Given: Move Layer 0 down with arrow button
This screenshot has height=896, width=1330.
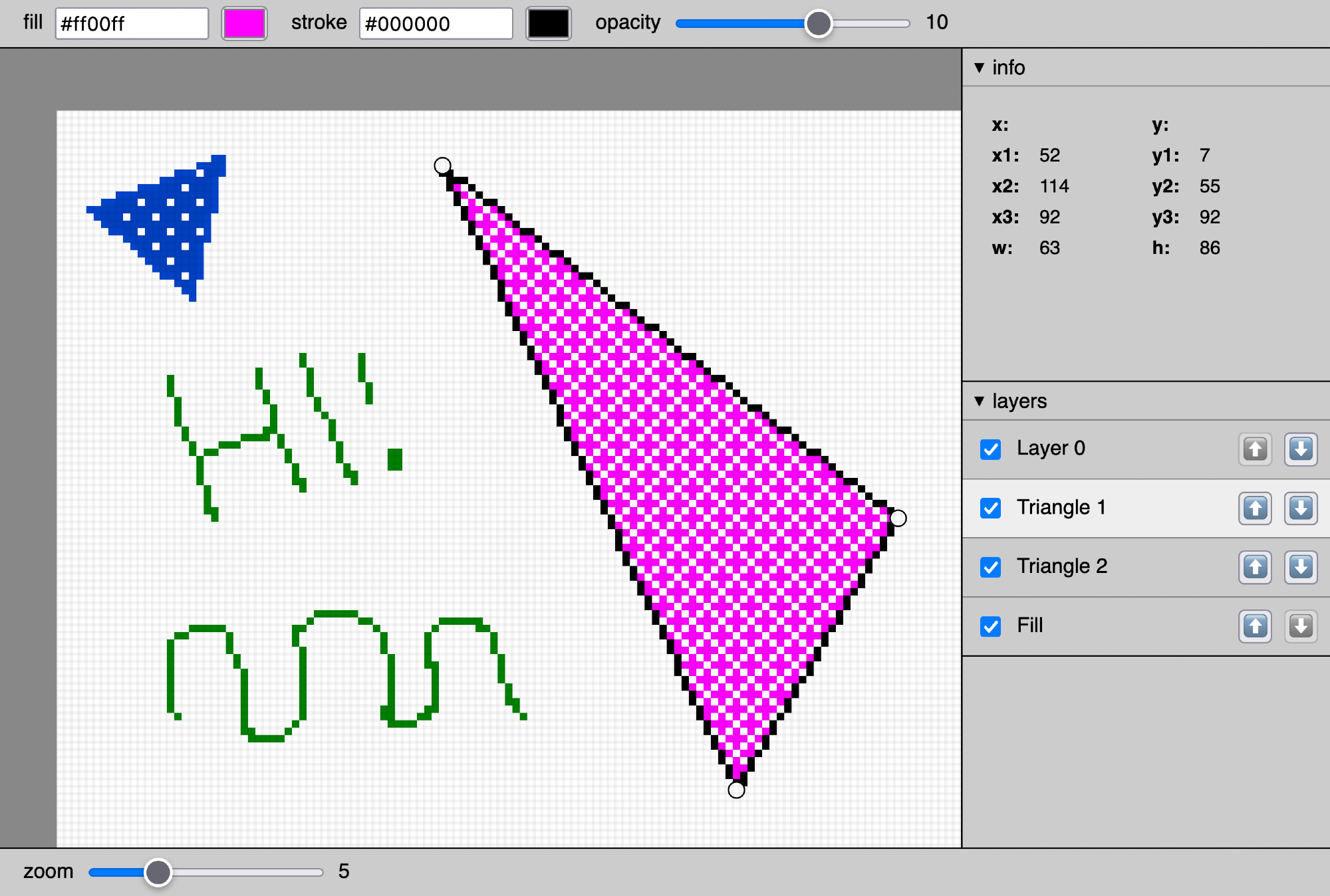Looking at the screenshot, I should pos(1301,449).
